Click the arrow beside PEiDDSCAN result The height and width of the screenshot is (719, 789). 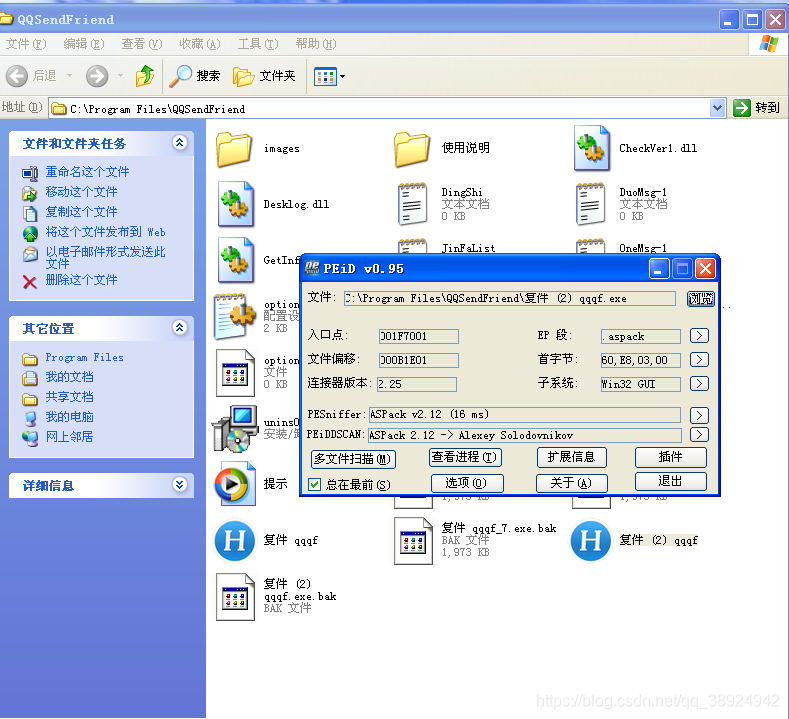point(699,435)
